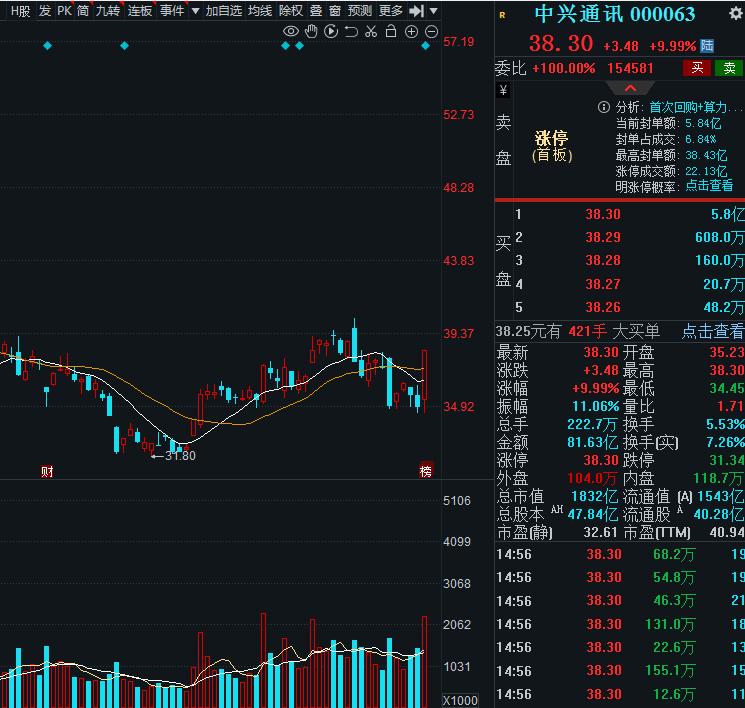This screenshot has width=745, height=708.
Task: Click the 陆 connect badge
Action: click(707, 46)
